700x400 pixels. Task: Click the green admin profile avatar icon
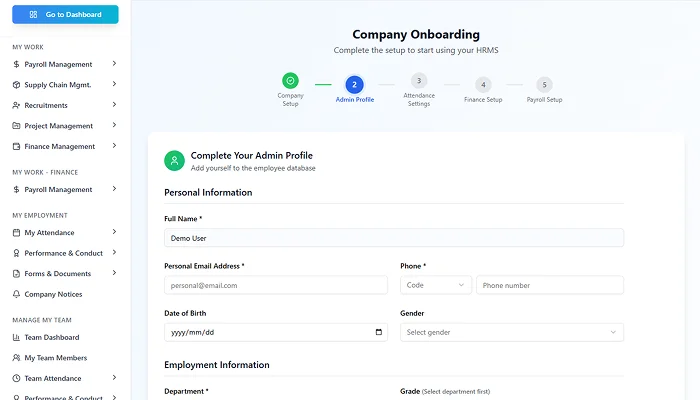(175, 160)
